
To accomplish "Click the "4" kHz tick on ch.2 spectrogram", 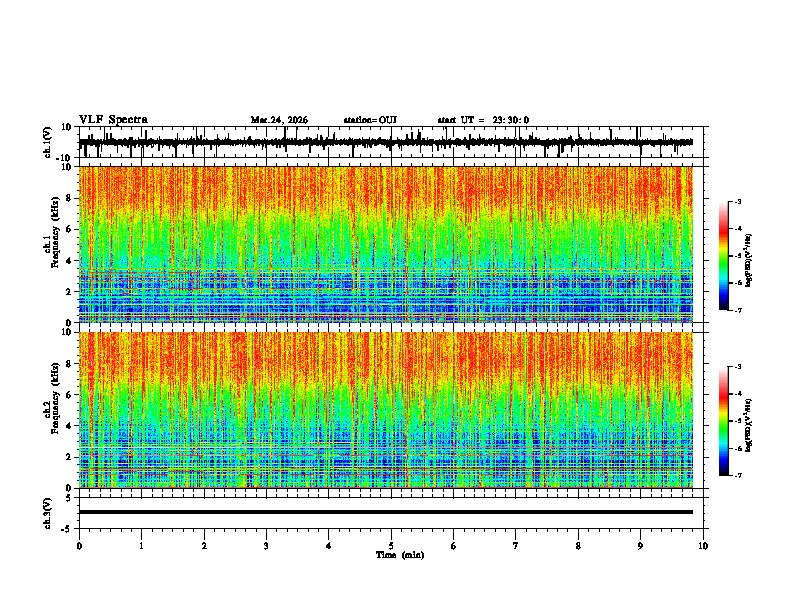I will coord(69,426).
